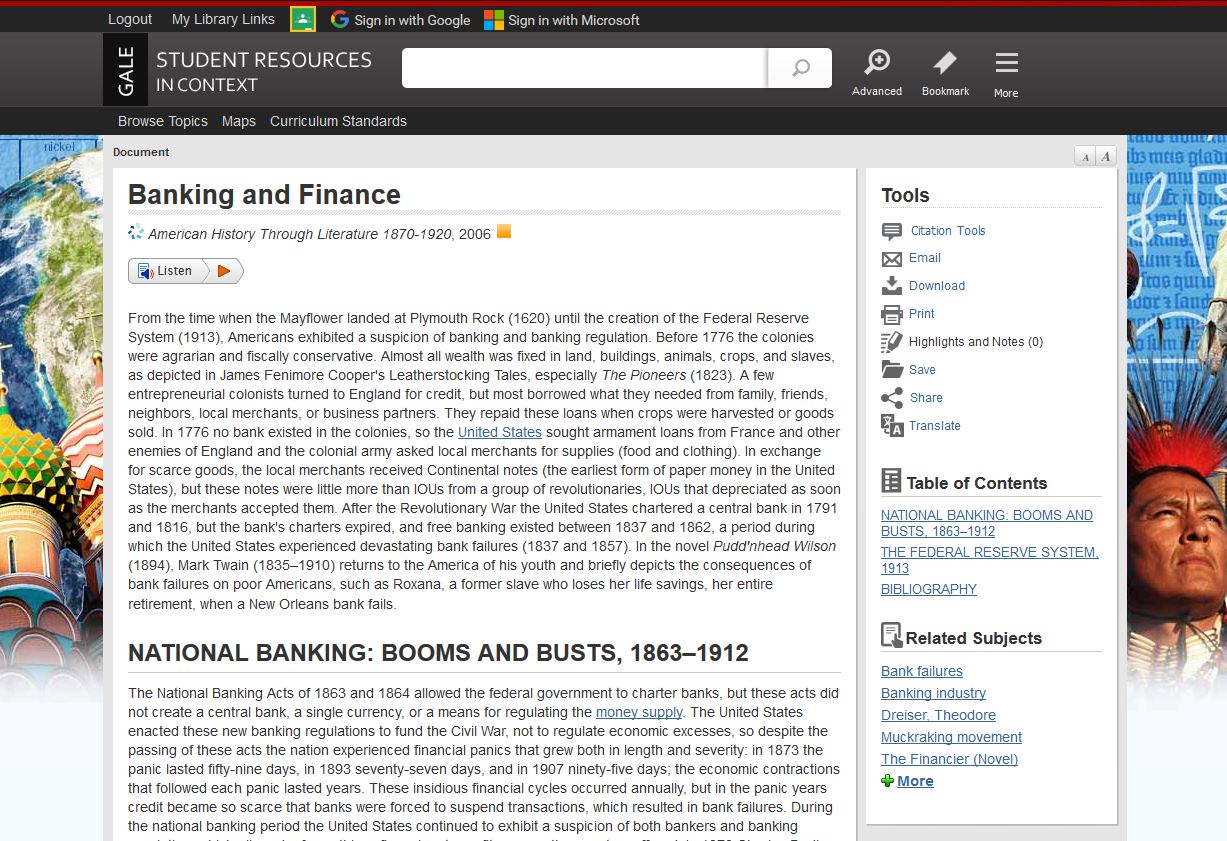Open Browse Topics menu

[x=163, y=121]
